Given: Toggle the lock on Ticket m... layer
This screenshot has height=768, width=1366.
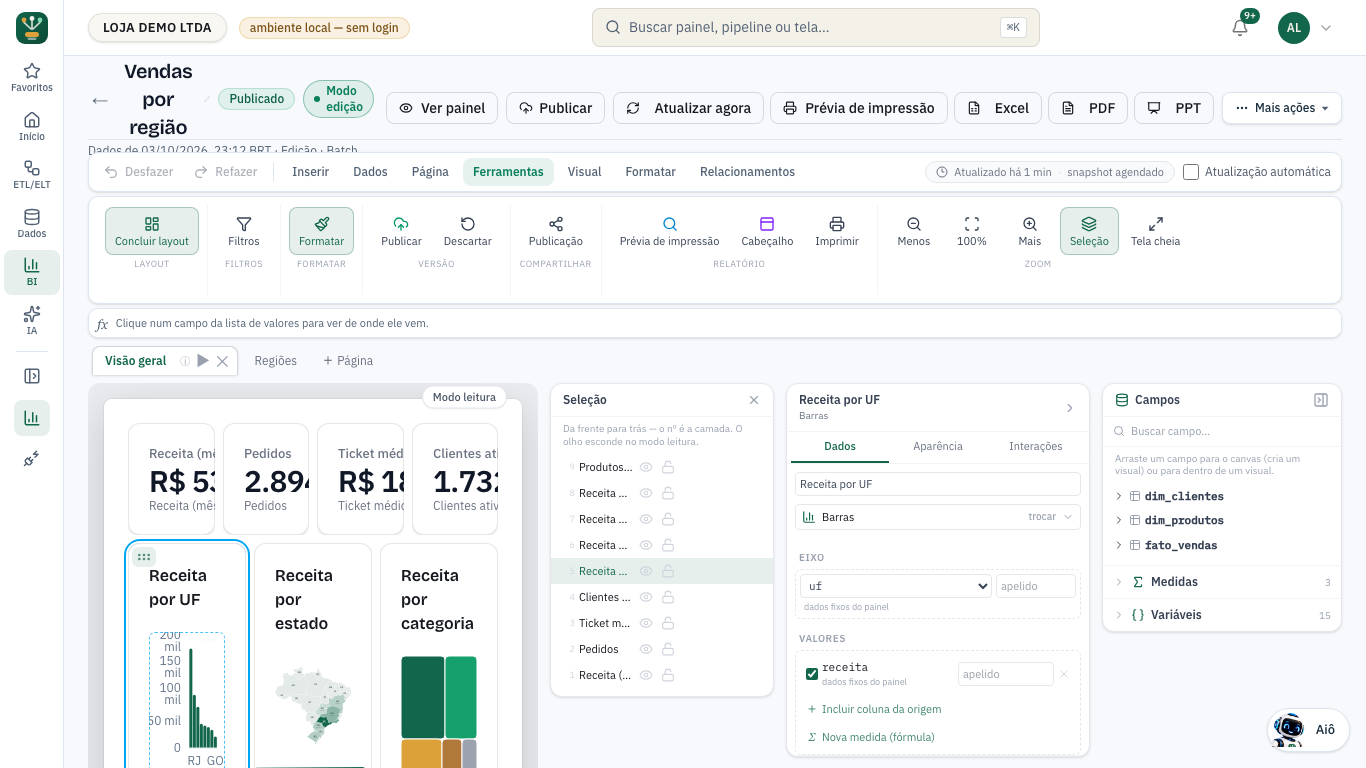Looking at the screenshot, I should [668, 623].
